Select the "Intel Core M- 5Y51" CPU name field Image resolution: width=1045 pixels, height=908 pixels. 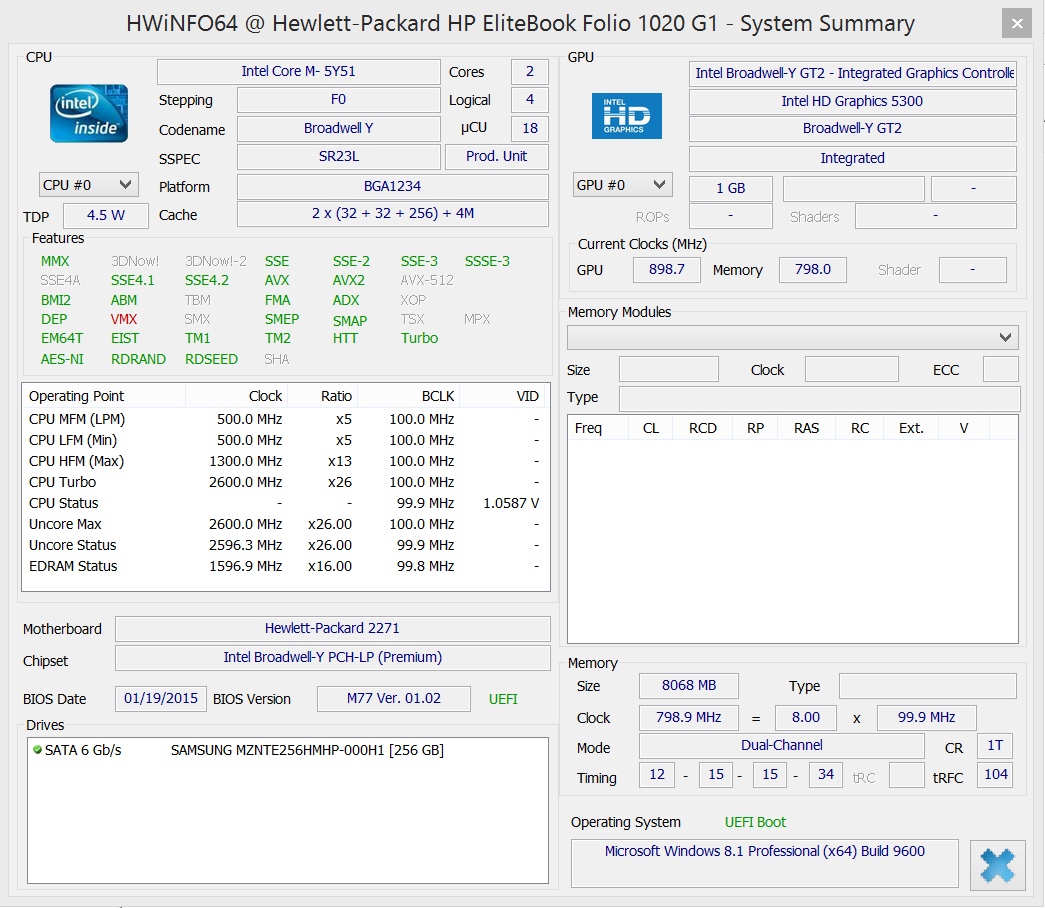coord(299,71)
